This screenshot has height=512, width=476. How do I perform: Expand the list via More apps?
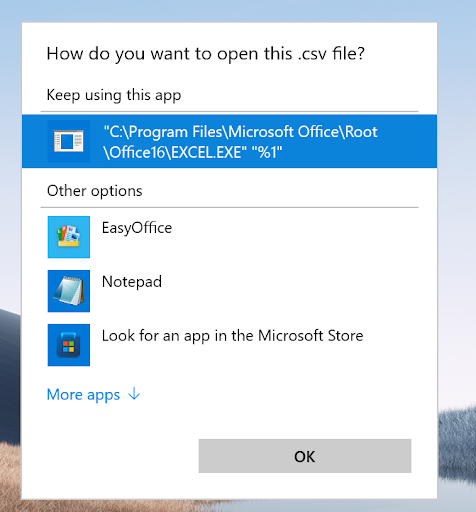pos(93,395)
